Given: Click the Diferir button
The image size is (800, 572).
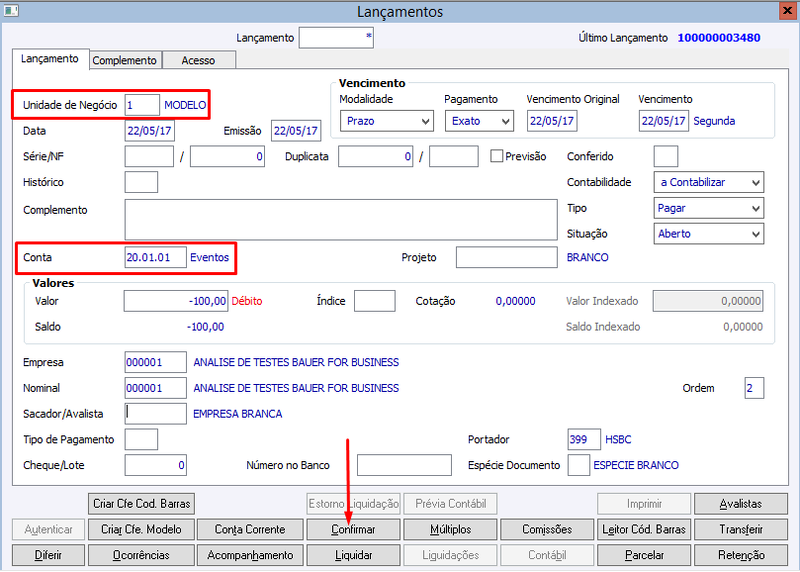Looking at the screenshot, I should tap(48, 555).
